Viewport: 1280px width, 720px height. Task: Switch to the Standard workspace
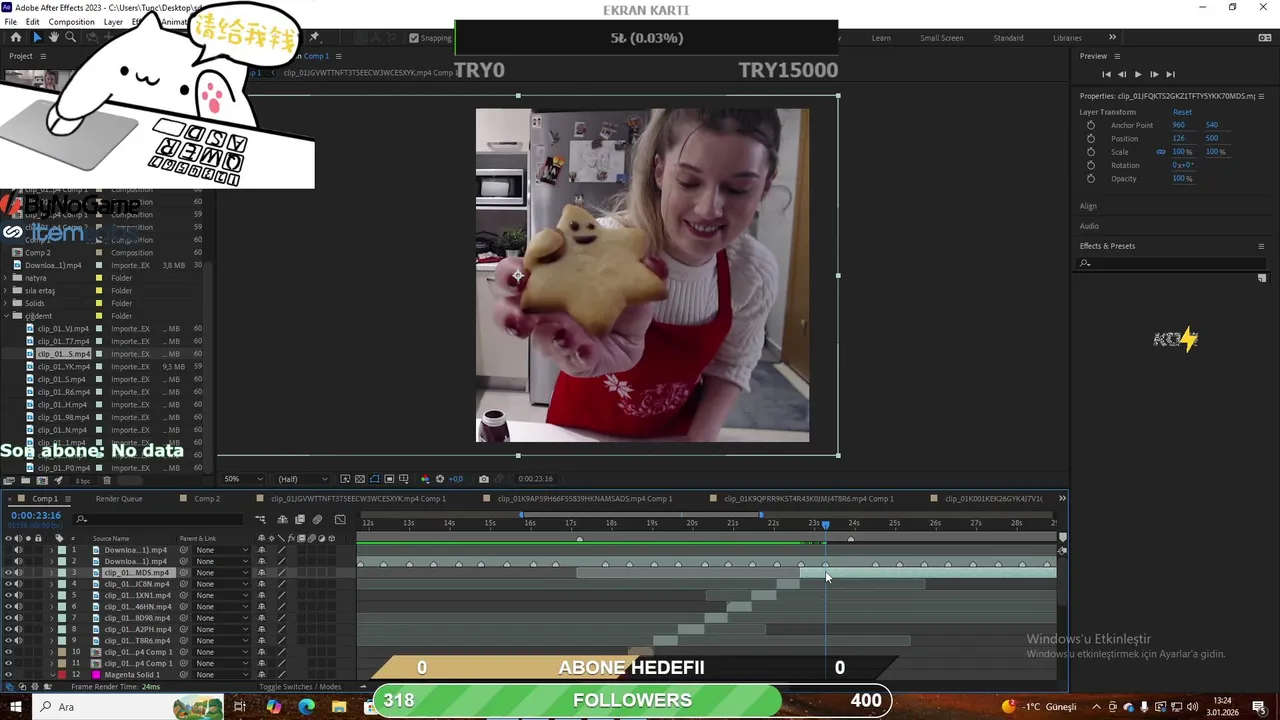[1008, 38]
